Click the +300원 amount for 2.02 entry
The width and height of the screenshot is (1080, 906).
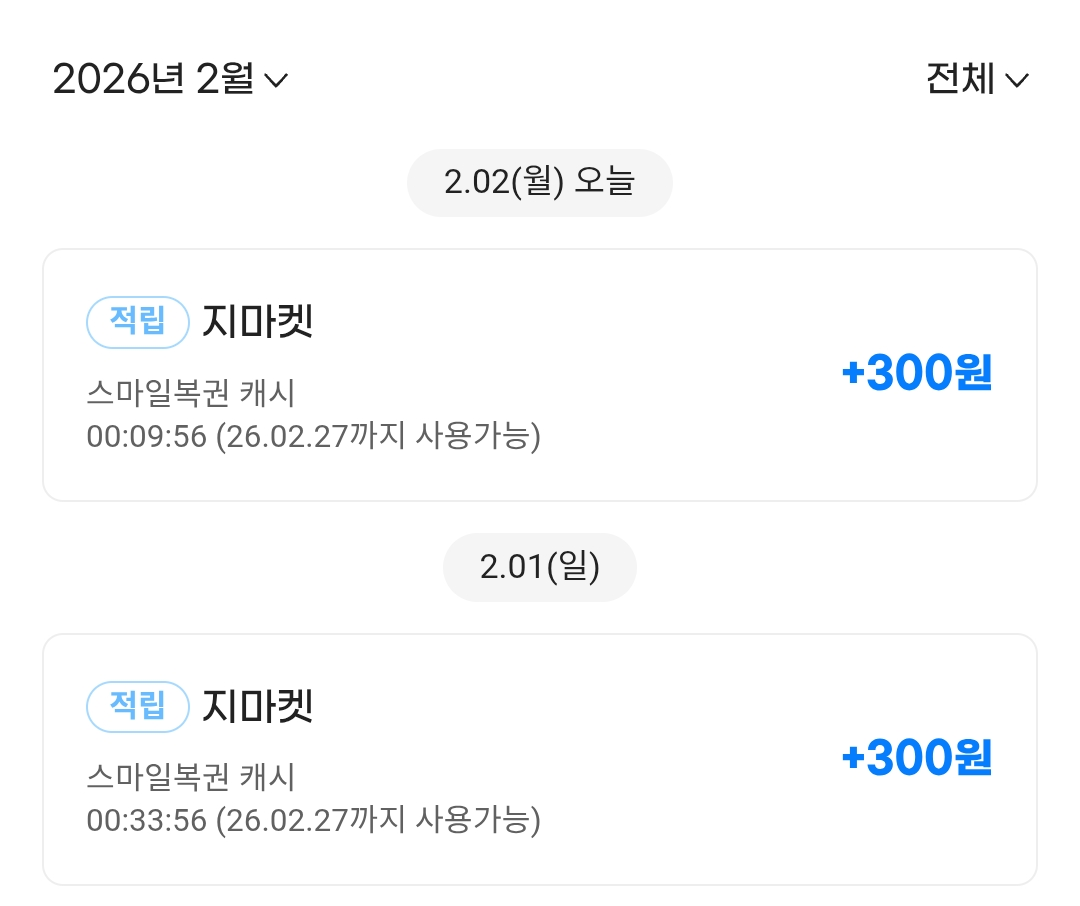916,374
